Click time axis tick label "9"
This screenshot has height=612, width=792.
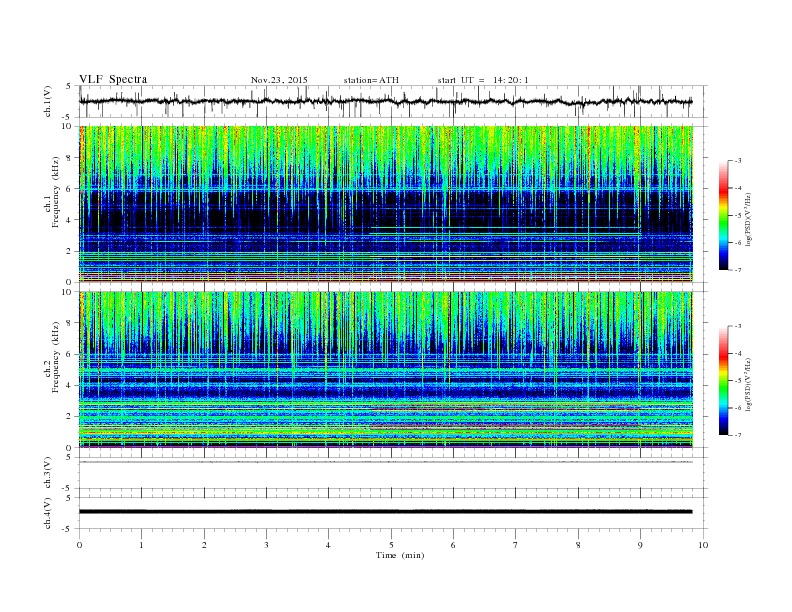coord(640,545)
